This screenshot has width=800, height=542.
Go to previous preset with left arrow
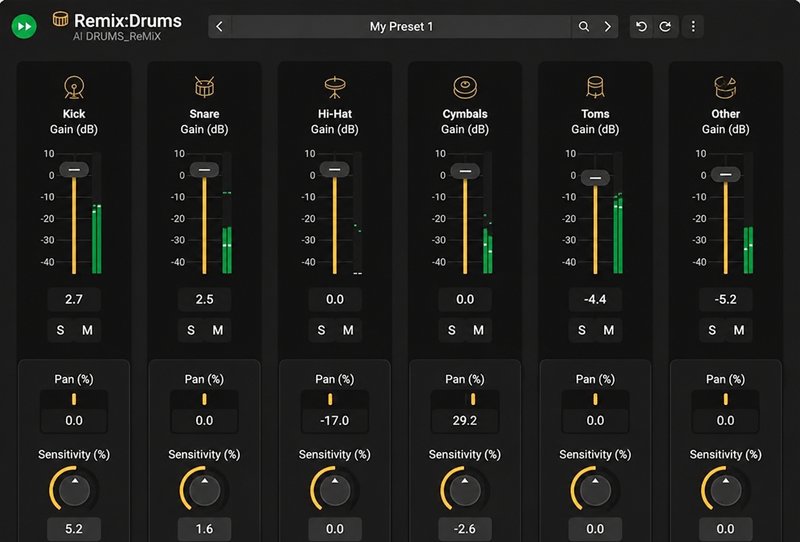pyautogui.click(x=219, y=27)
